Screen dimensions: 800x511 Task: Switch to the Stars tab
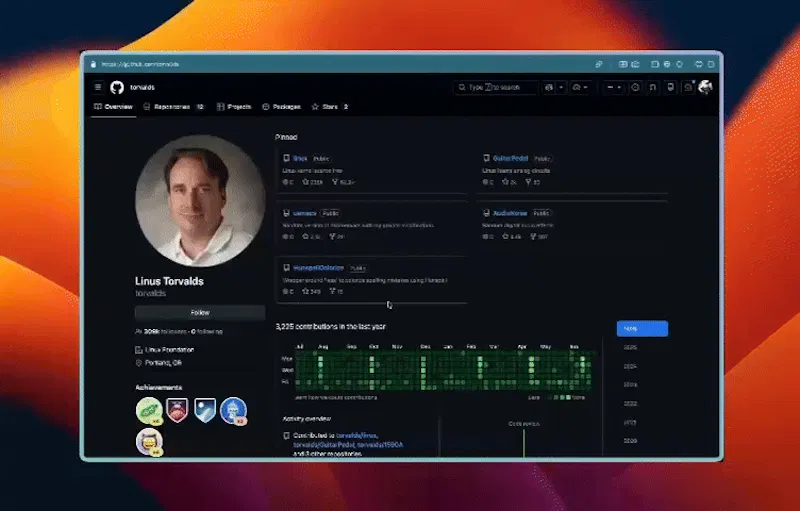point(330,107)
